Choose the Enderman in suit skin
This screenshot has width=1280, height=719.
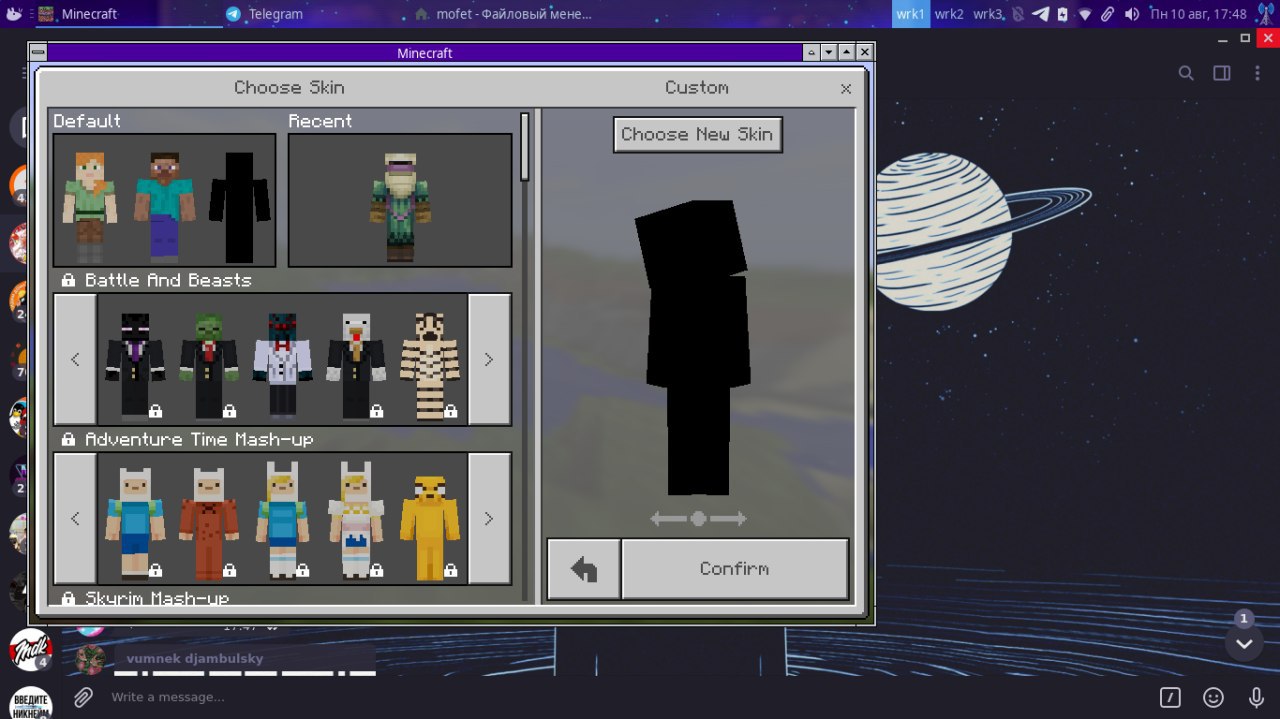[135, 365]
